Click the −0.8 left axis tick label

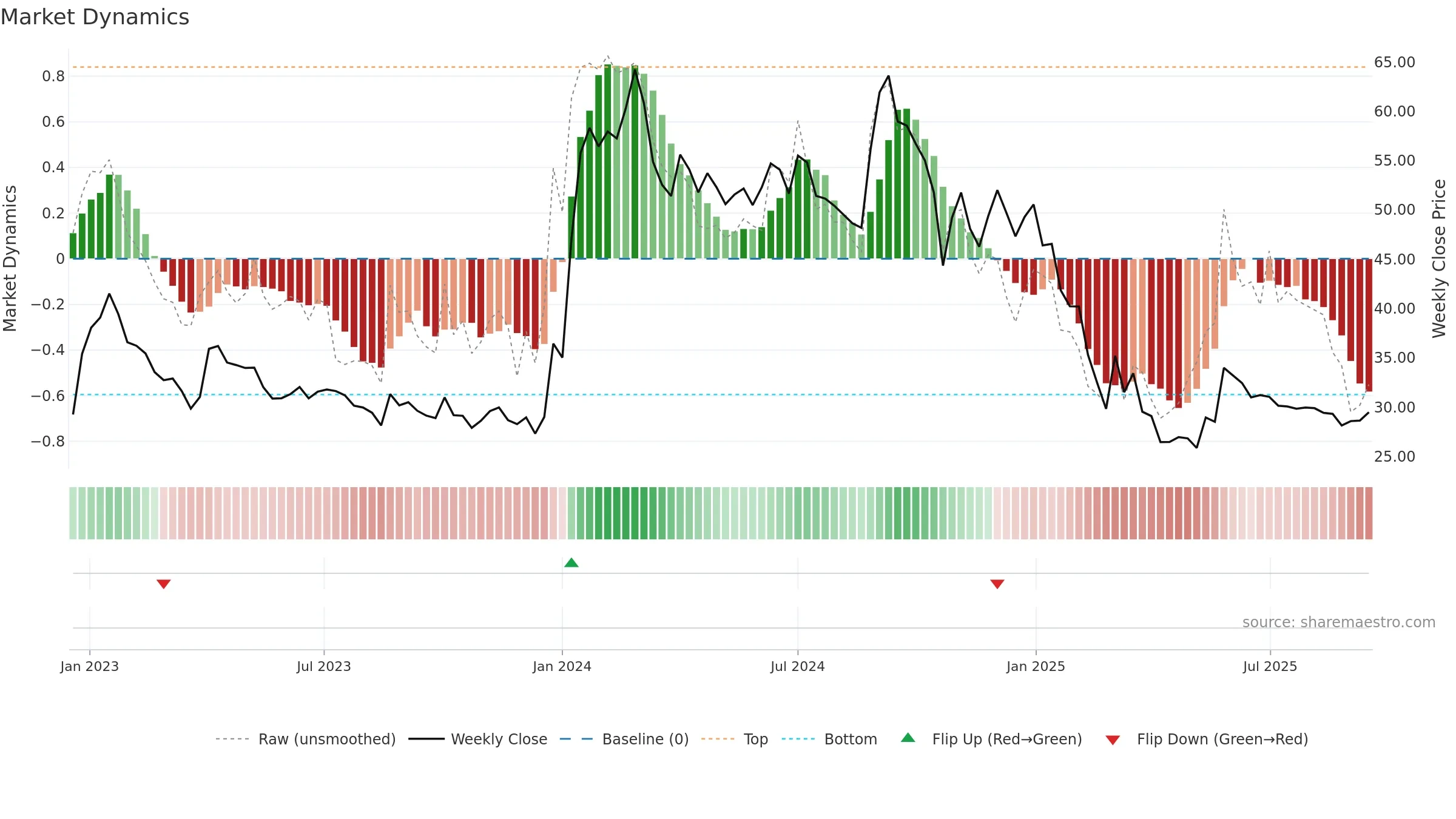click(48, 441)
